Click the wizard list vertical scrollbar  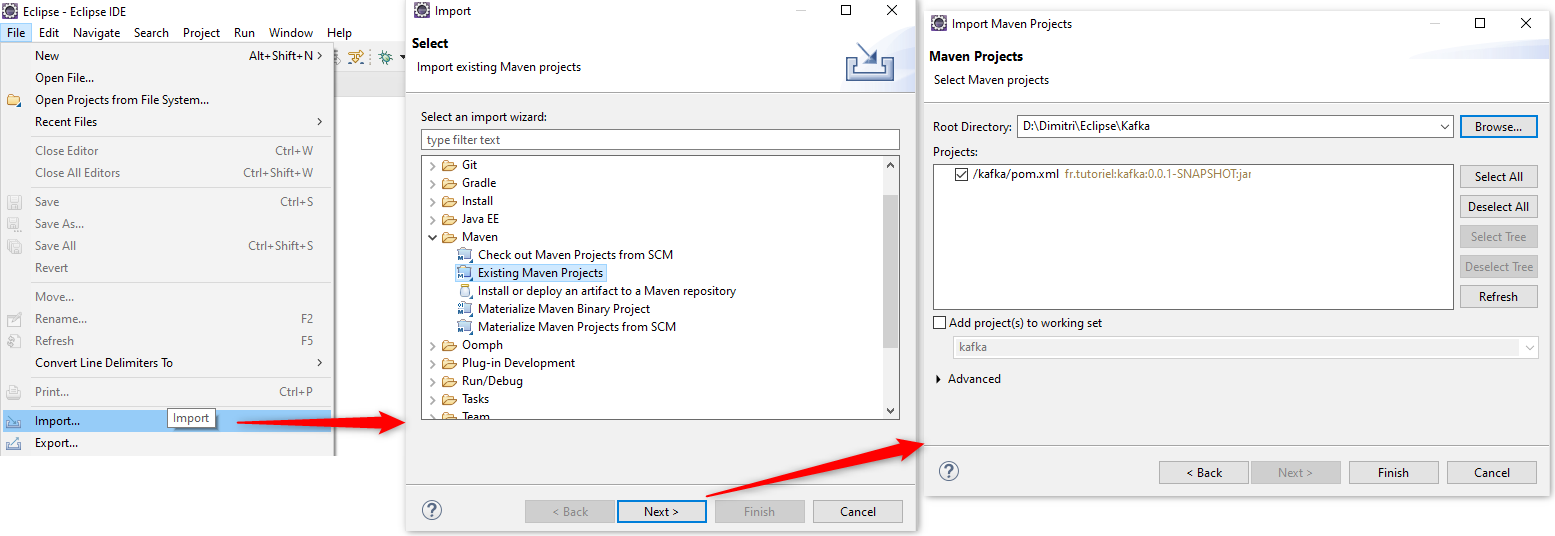tap(891, 270)
